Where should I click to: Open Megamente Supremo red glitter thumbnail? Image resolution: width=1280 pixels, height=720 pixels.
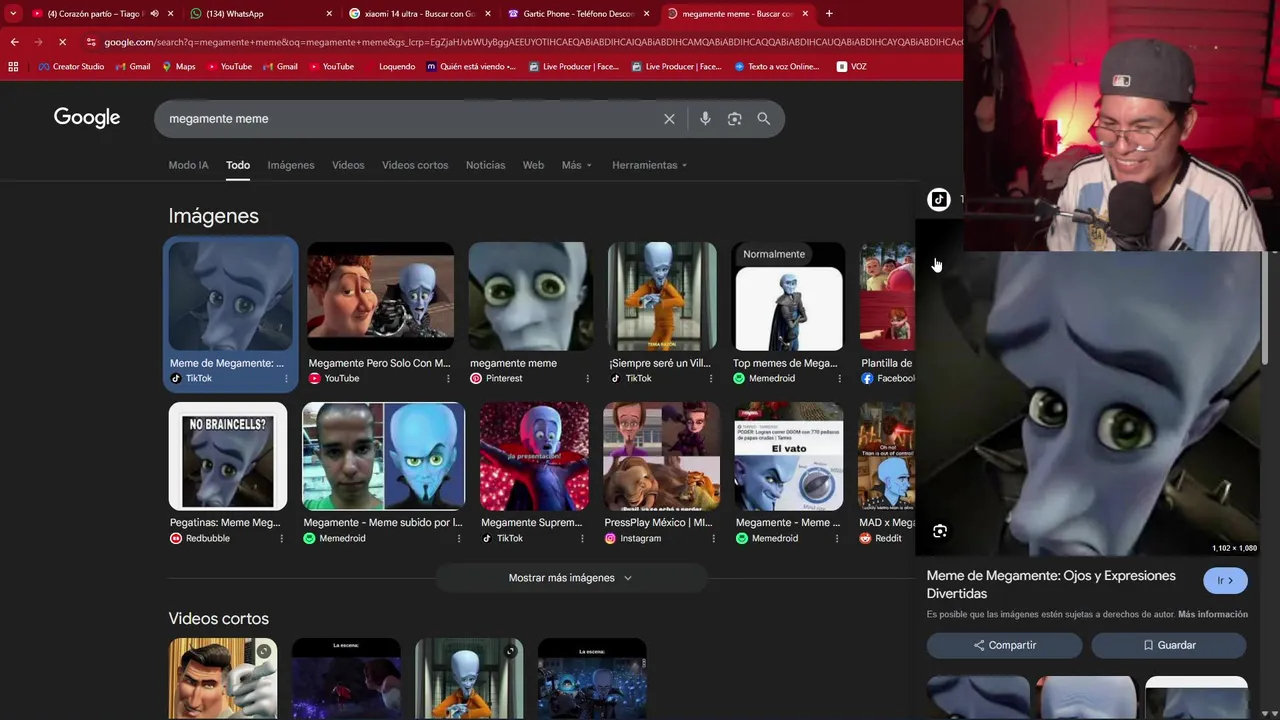pos(534,456)
